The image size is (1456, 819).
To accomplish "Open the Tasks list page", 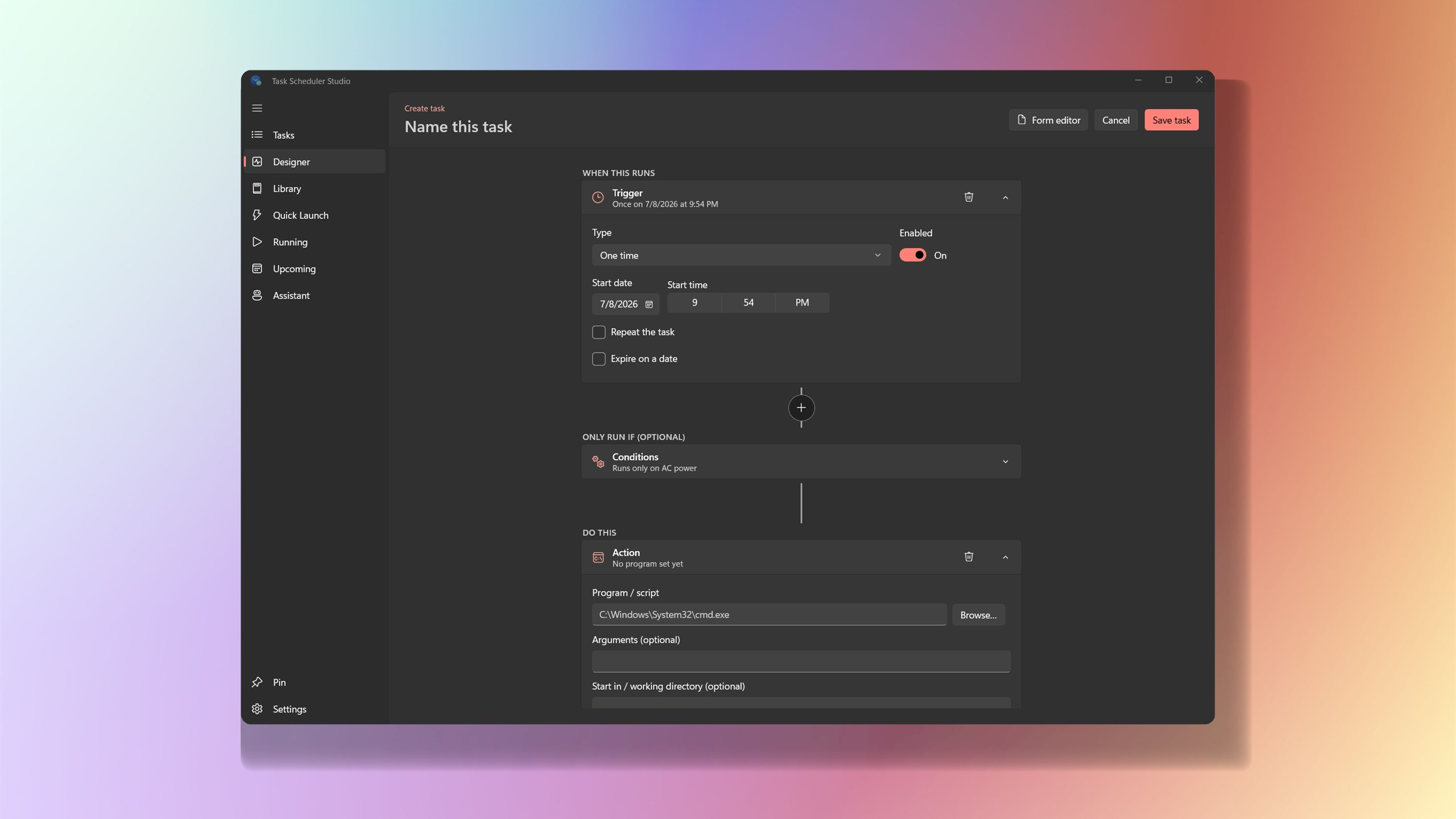I will pyautogui.click(x=315, y=135).
